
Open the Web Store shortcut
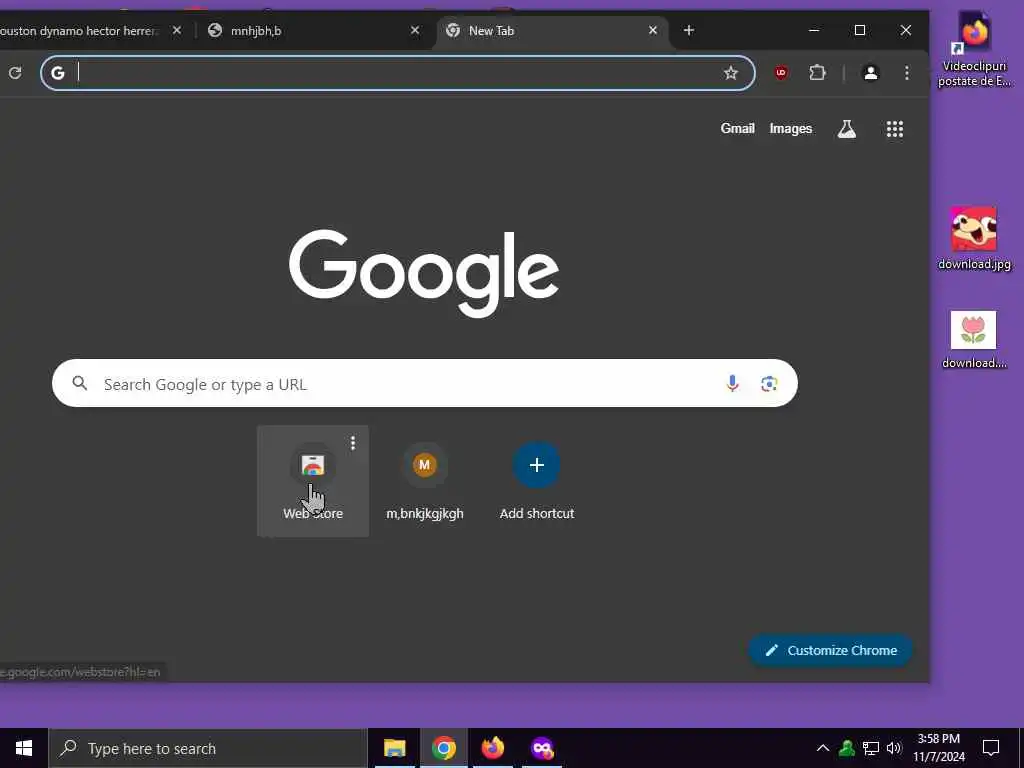(313, 481)
